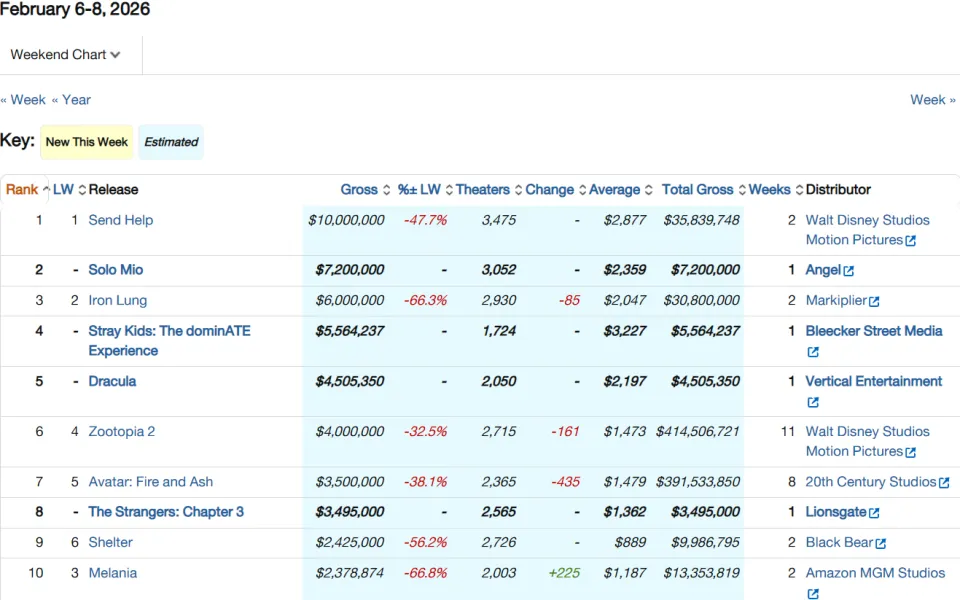
Task: Open external link icon beside 20th Century Studios
Action: click(944, 483)
